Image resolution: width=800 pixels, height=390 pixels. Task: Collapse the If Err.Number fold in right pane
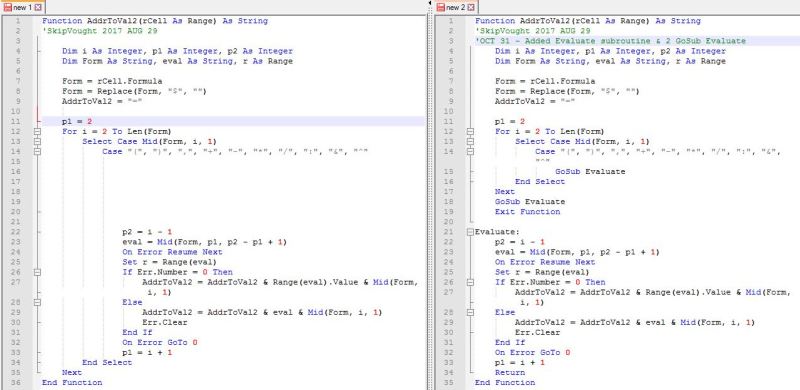coord(470,282)
